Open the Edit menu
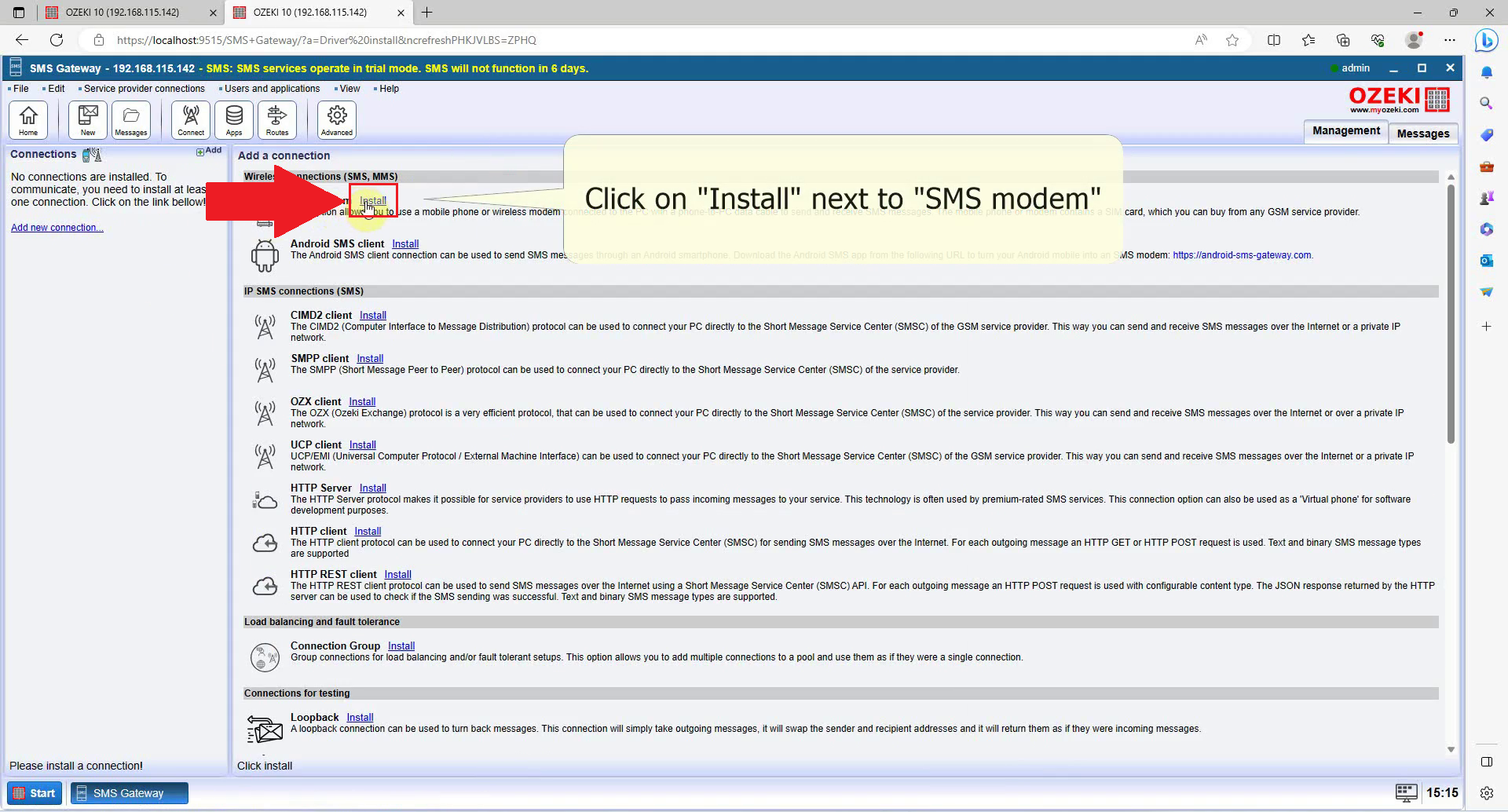The height and width of the screenshot is (812, 1508). (x=56, y=89)
